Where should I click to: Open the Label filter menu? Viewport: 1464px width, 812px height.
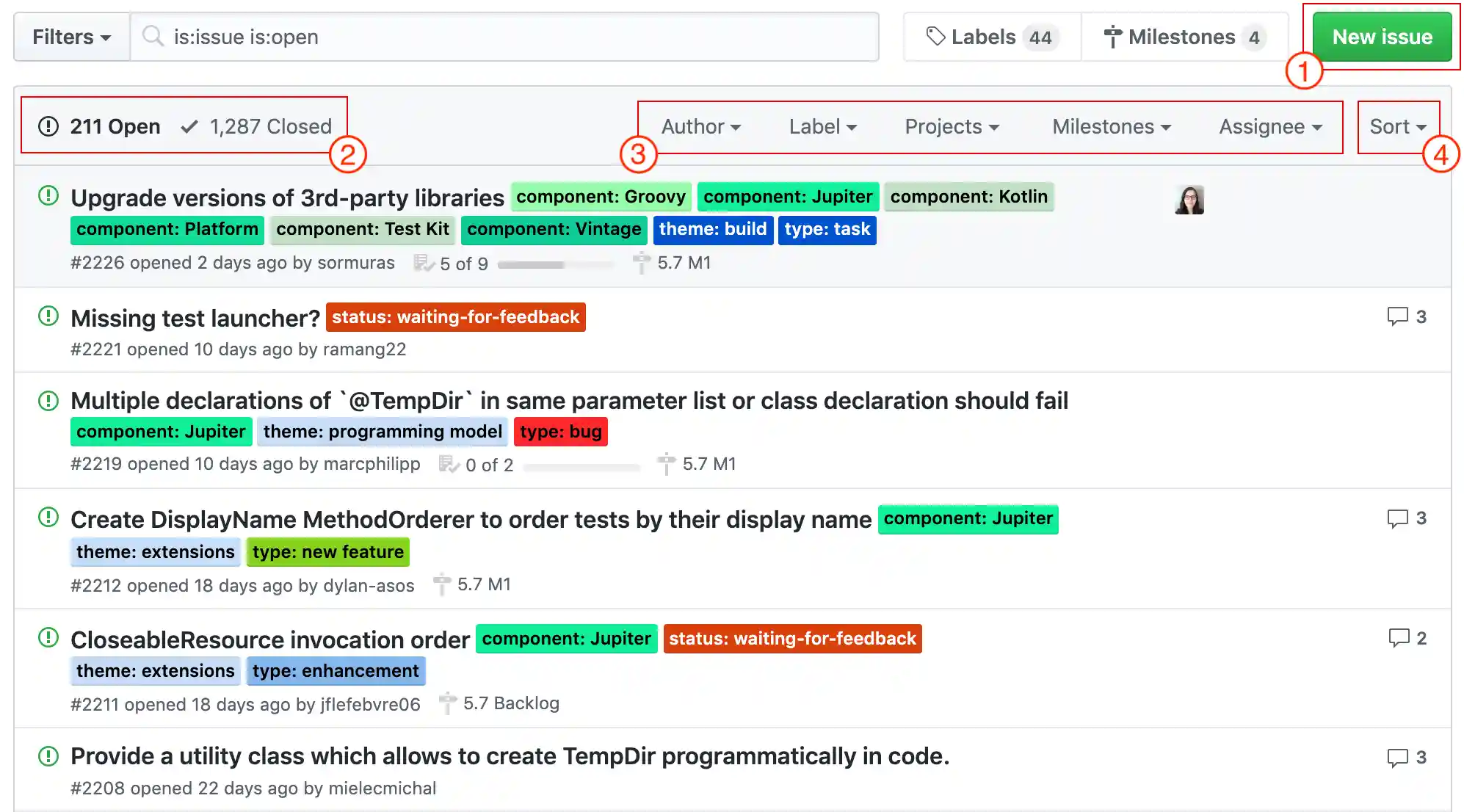click(x=822, y=127)
